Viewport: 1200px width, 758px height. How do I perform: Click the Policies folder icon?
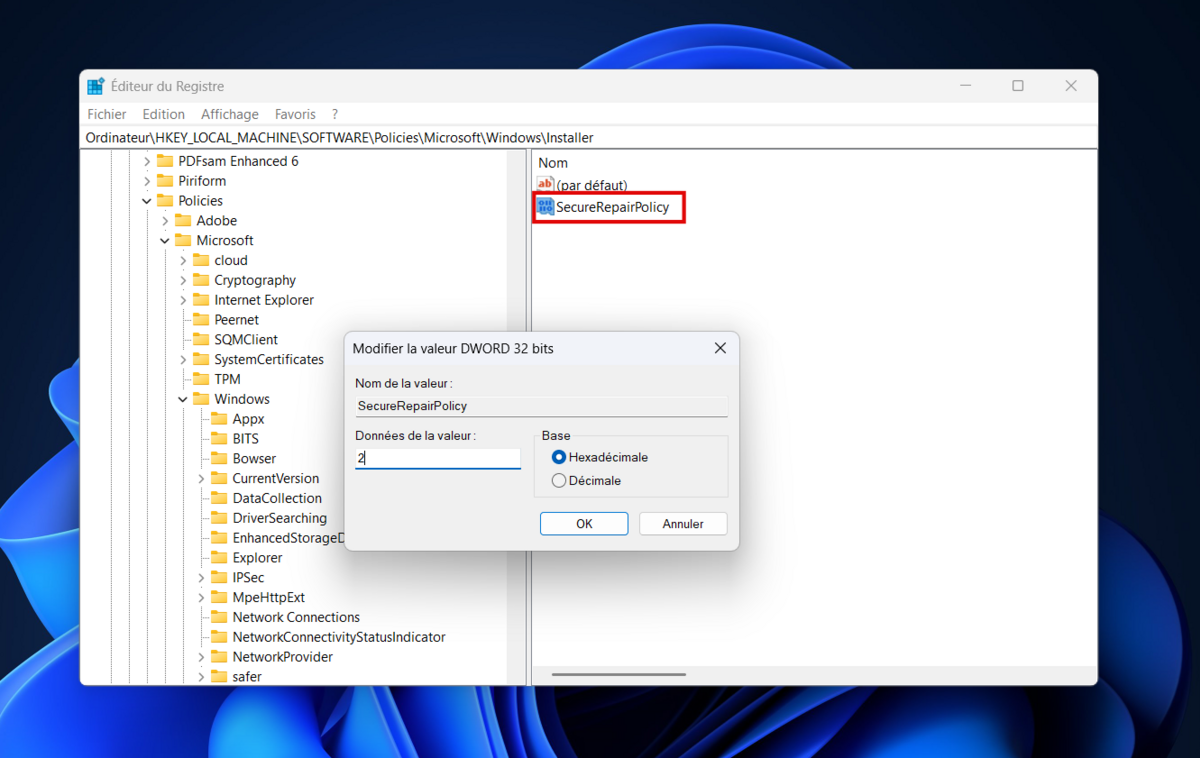(x=165, y=201)
